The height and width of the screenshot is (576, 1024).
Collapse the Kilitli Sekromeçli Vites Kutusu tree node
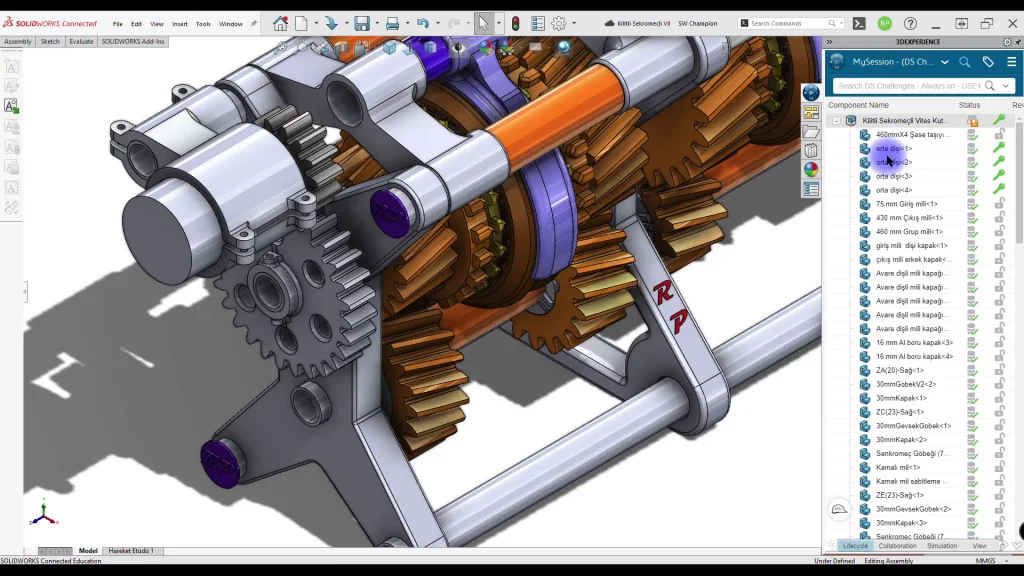pyautogui.click(x=837, y=120)
